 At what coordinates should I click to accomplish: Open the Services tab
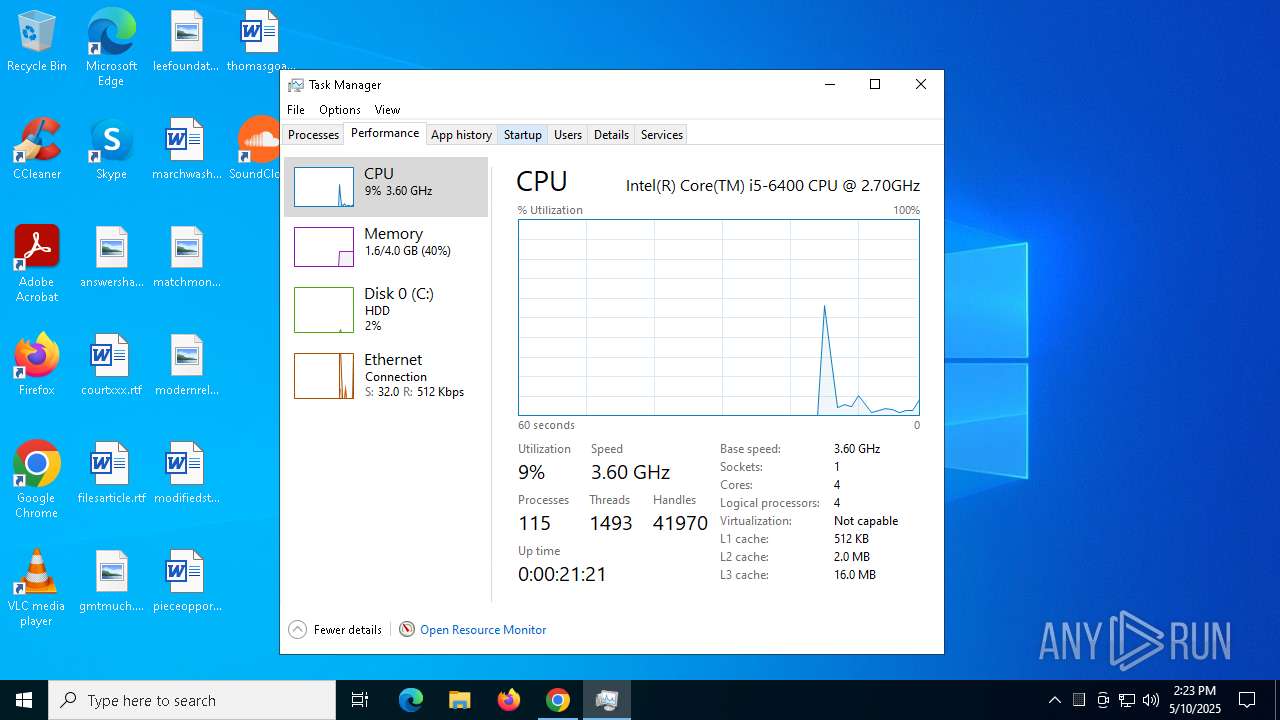662,134
